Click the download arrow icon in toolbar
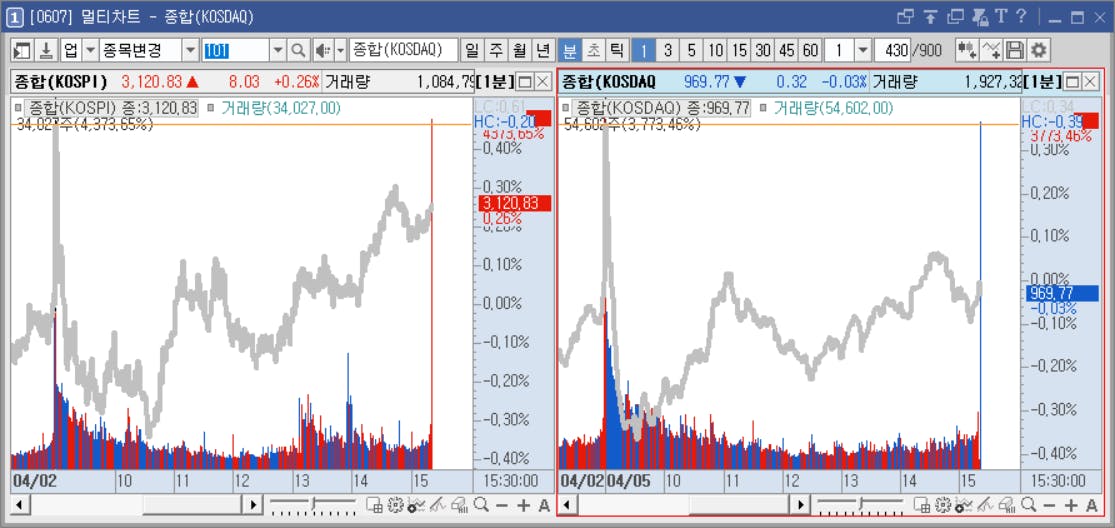1115x528 pixels. pyautogui.click(x=46, y=50)
